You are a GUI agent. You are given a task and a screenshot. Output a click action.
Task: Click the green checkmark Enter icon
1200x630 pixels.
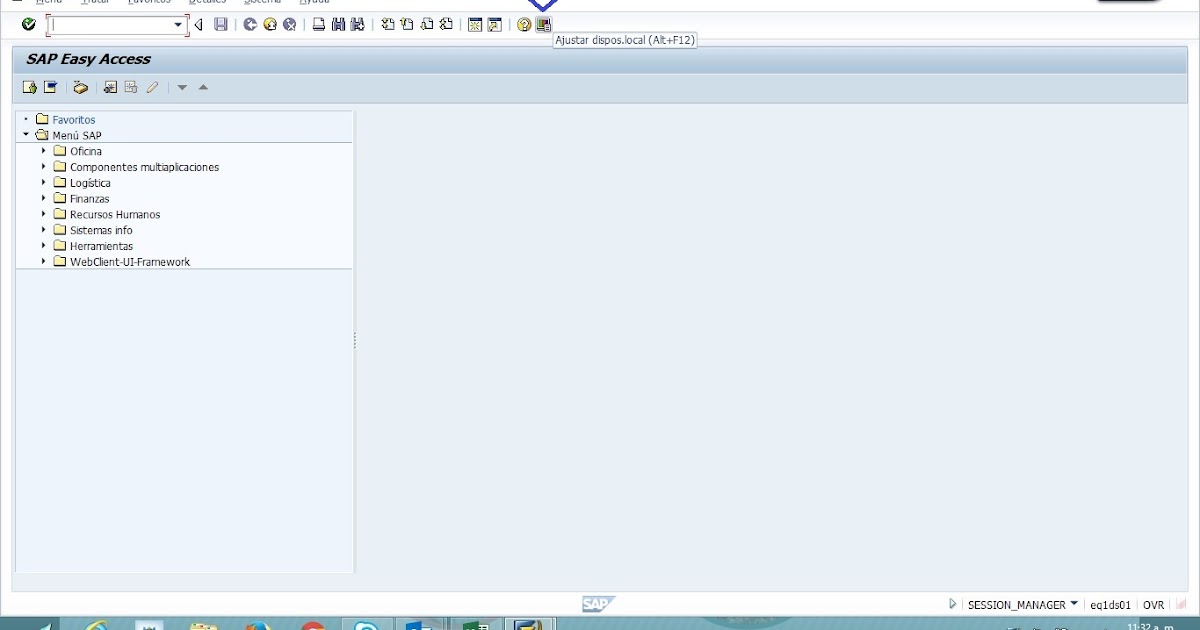point(28,25)
